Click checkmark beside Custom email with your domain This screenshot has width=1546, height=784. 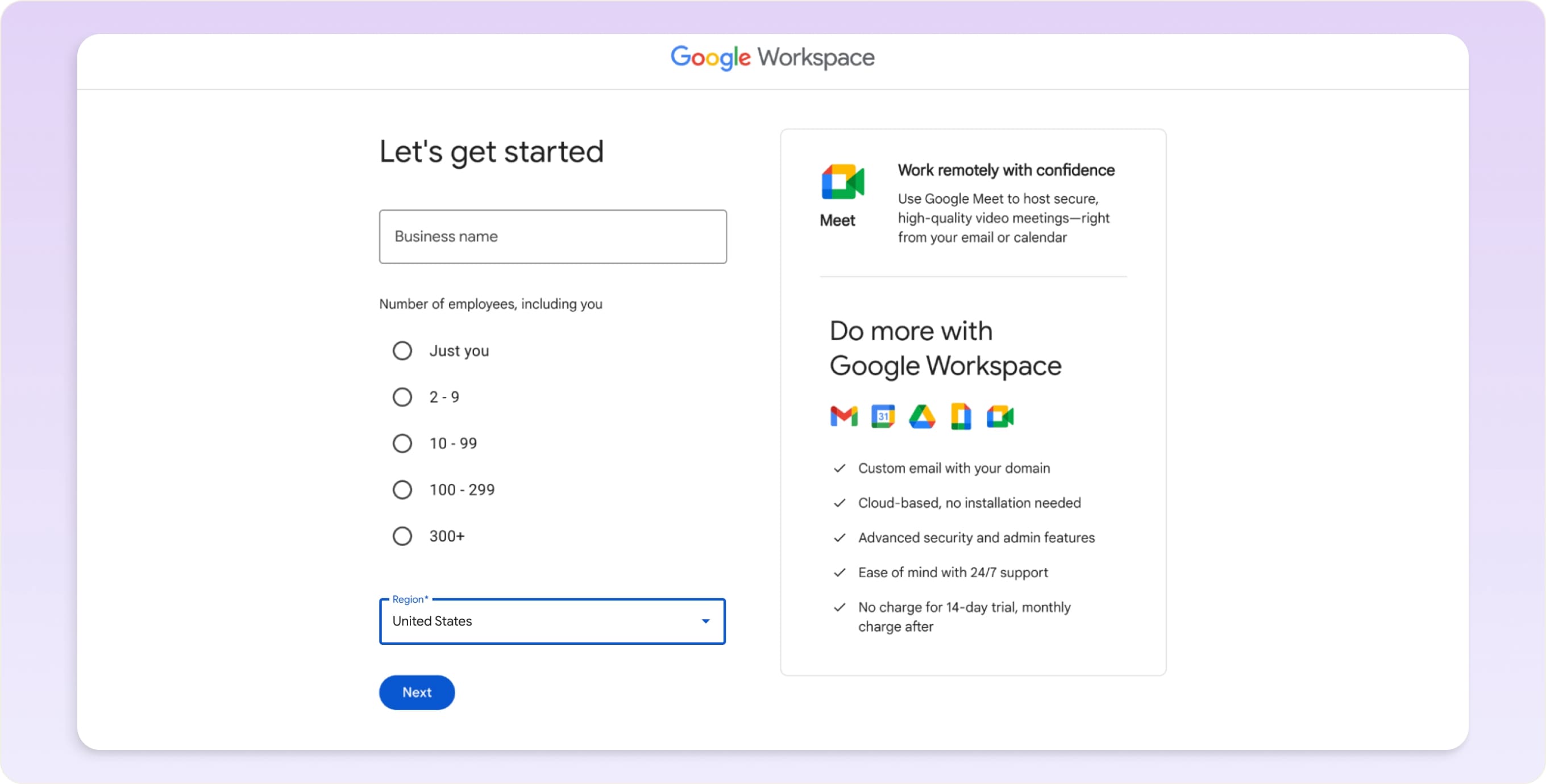coord(840,469)
